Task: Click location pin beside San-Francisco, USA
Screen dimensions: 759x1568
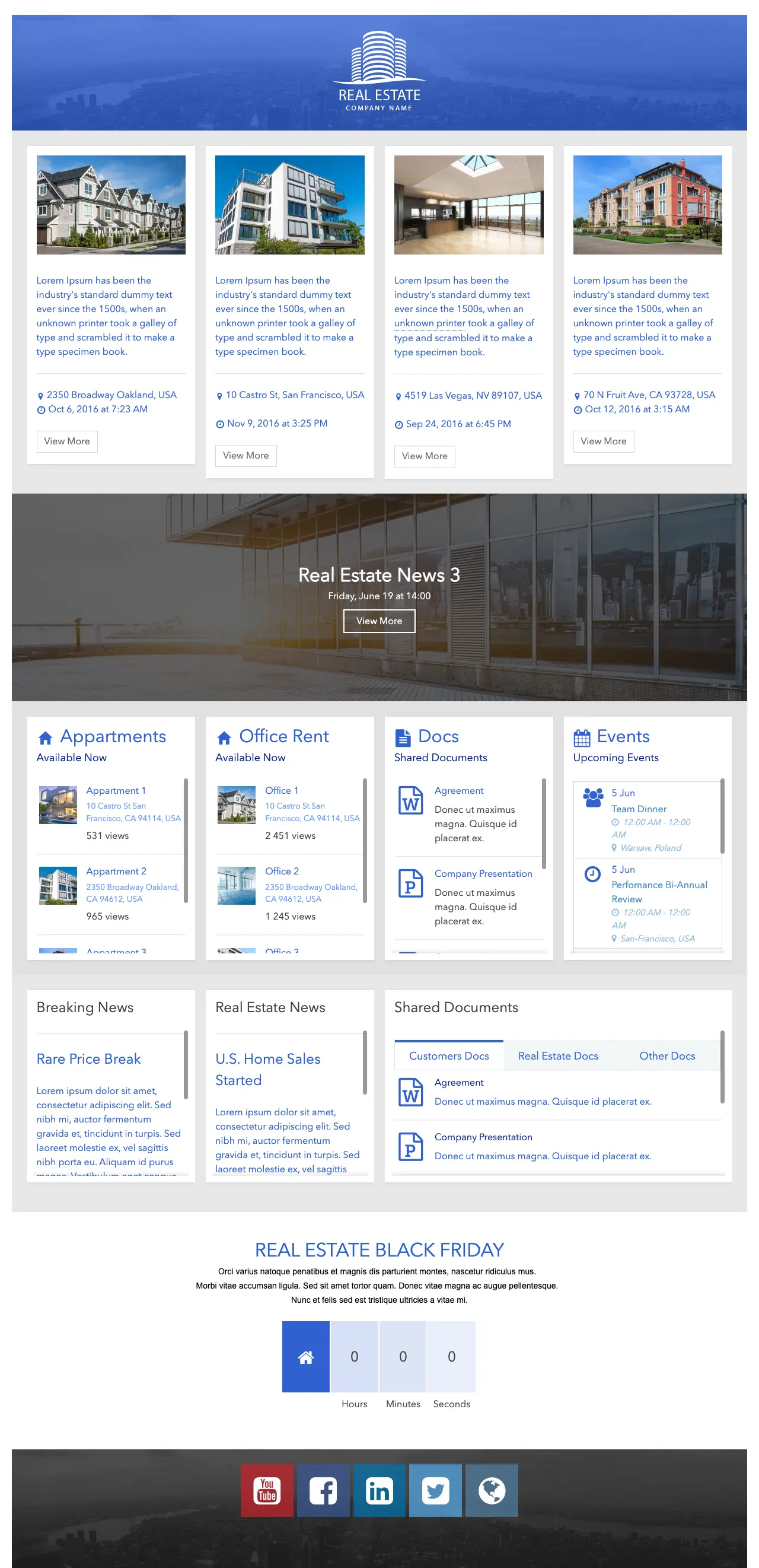Action: 614,939
